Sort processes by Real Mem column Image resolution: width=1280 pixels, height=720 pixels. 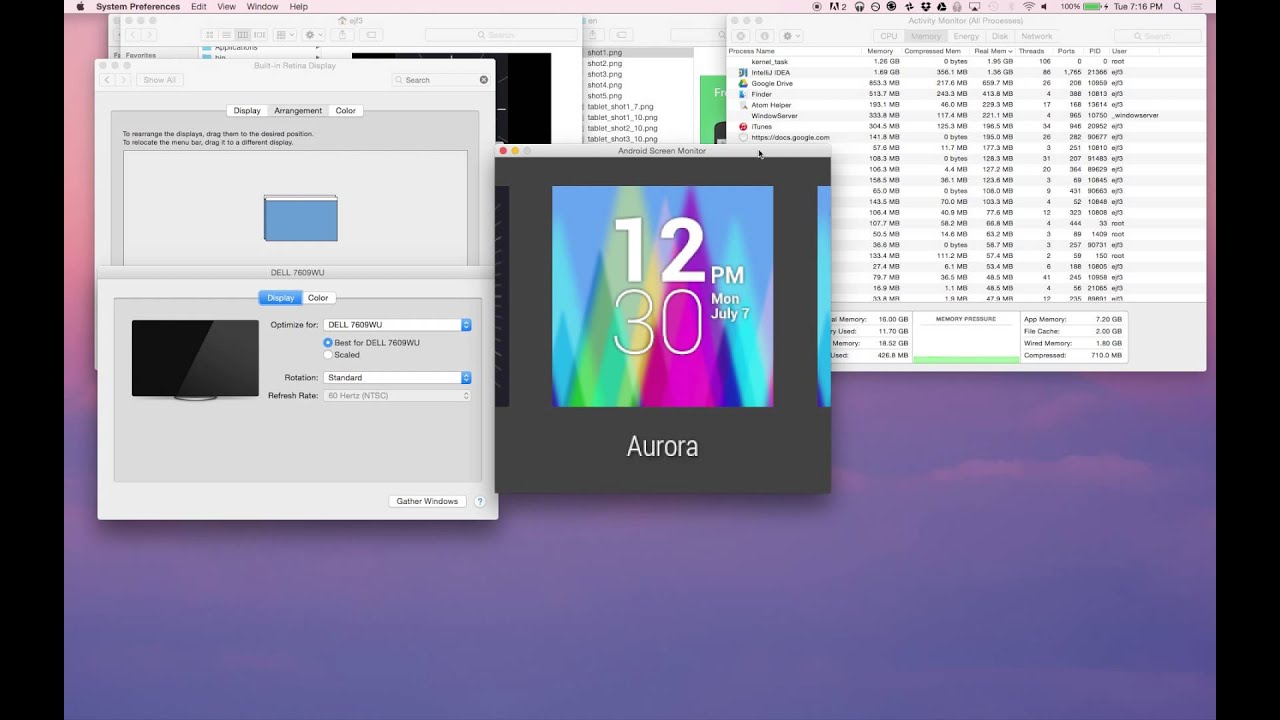click(992, 51)
